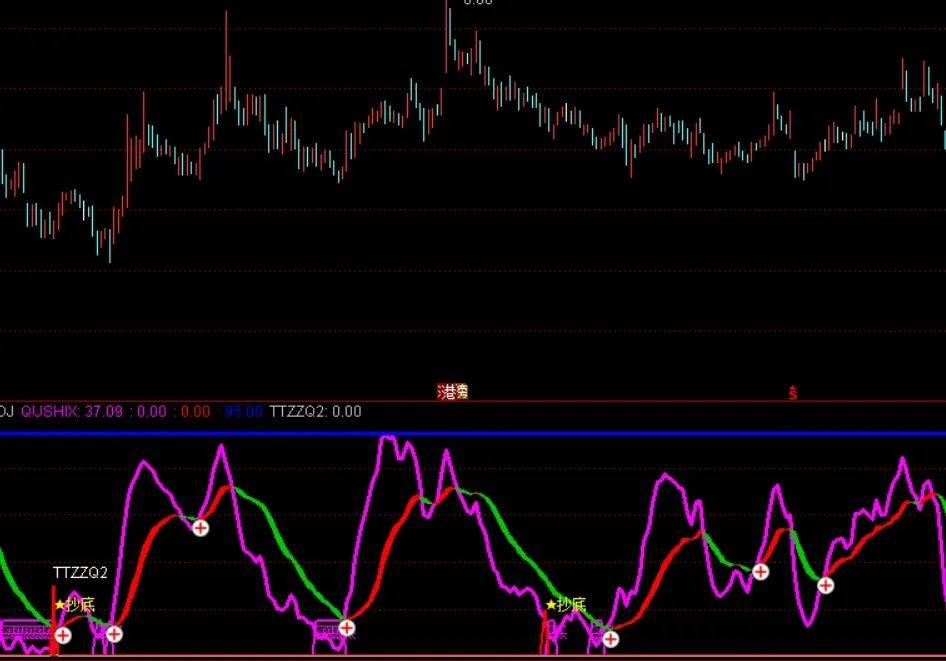Click the red 港湾 info marker on the chart
Viewport: 946px width, 661px height.
point(453,392)
